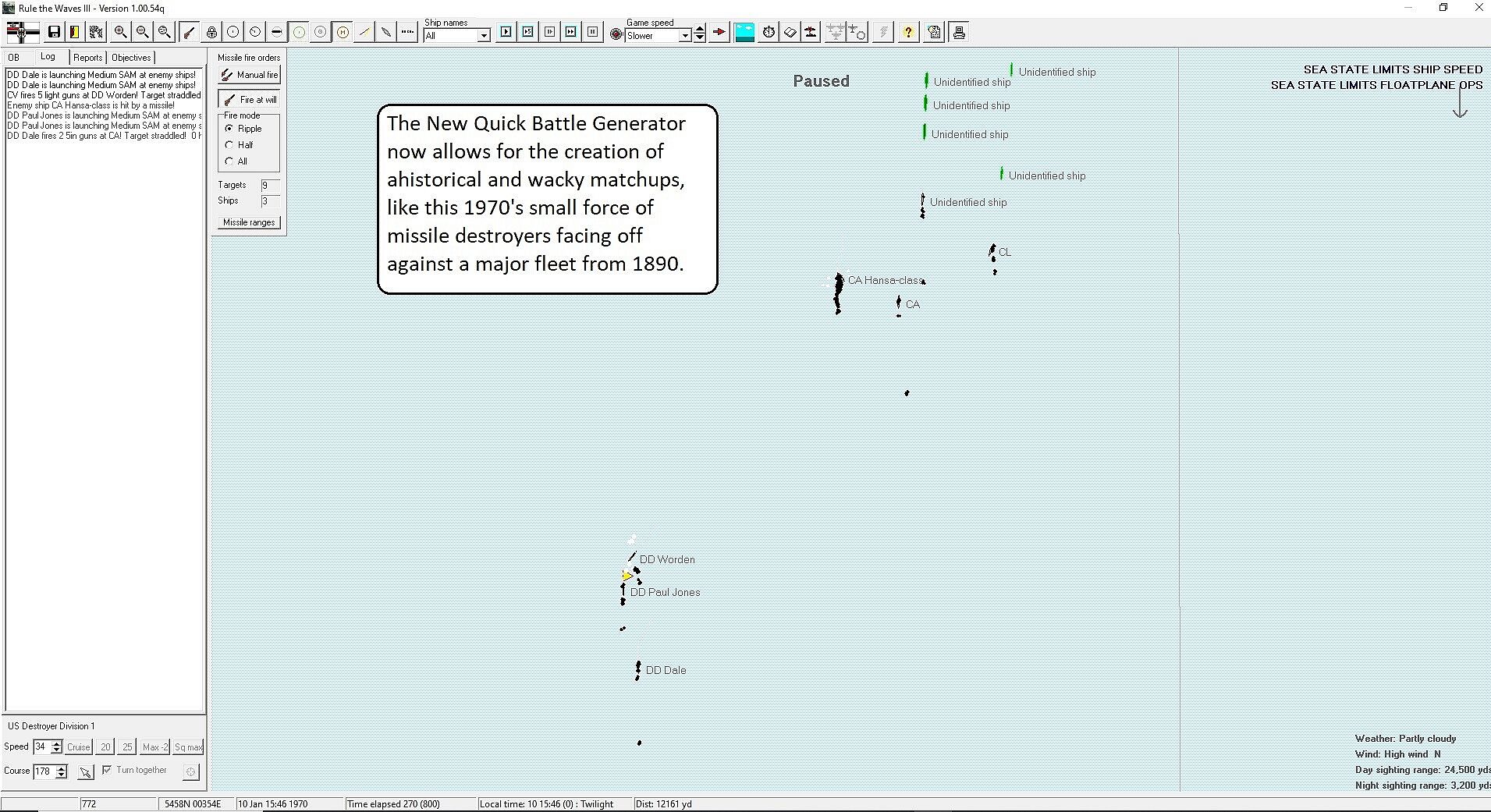Zoom out on the battle map
Screen dimensions: 1491x812
pos(142,32)
